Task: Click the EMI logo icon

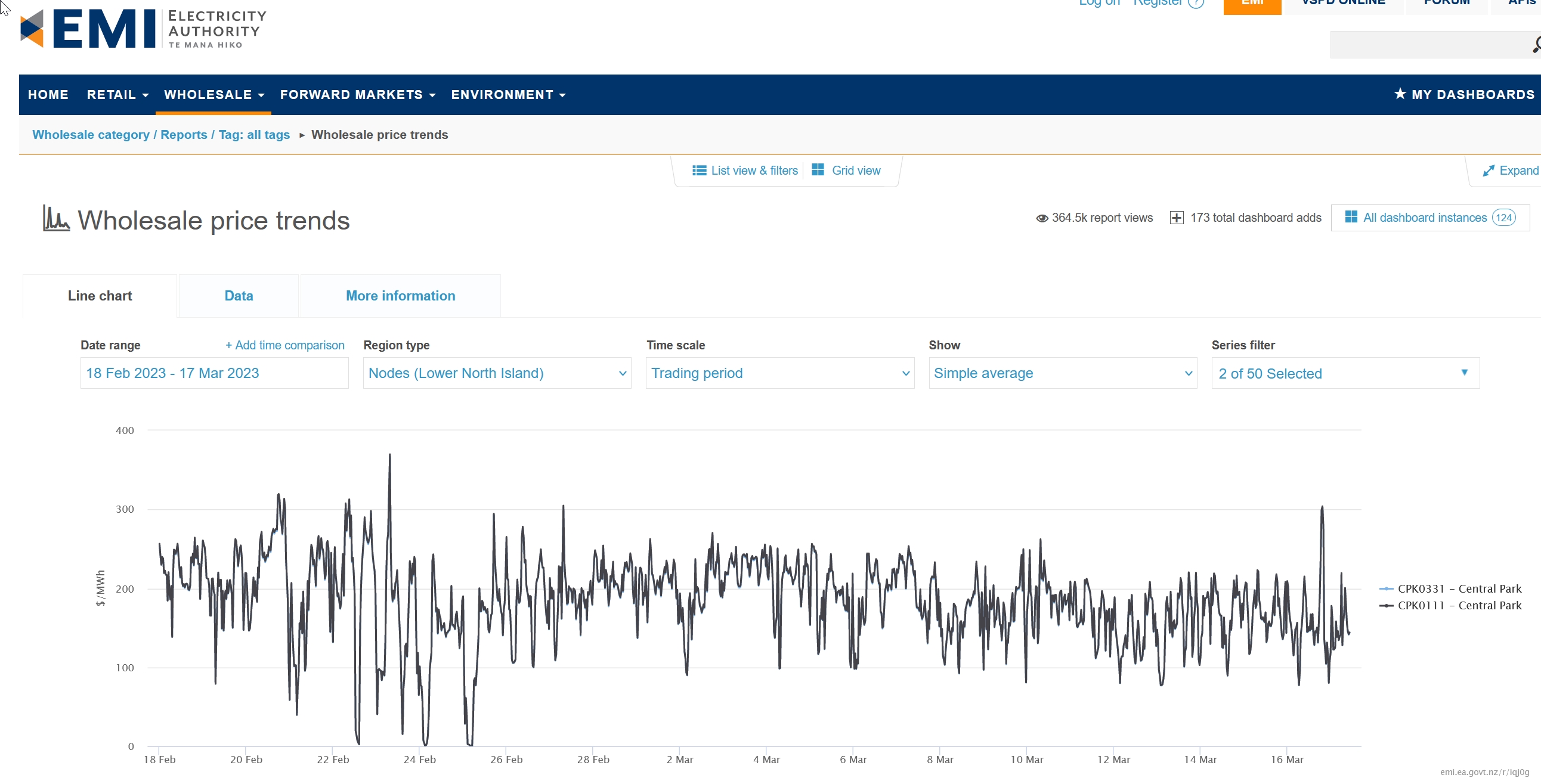Action: 32,28
